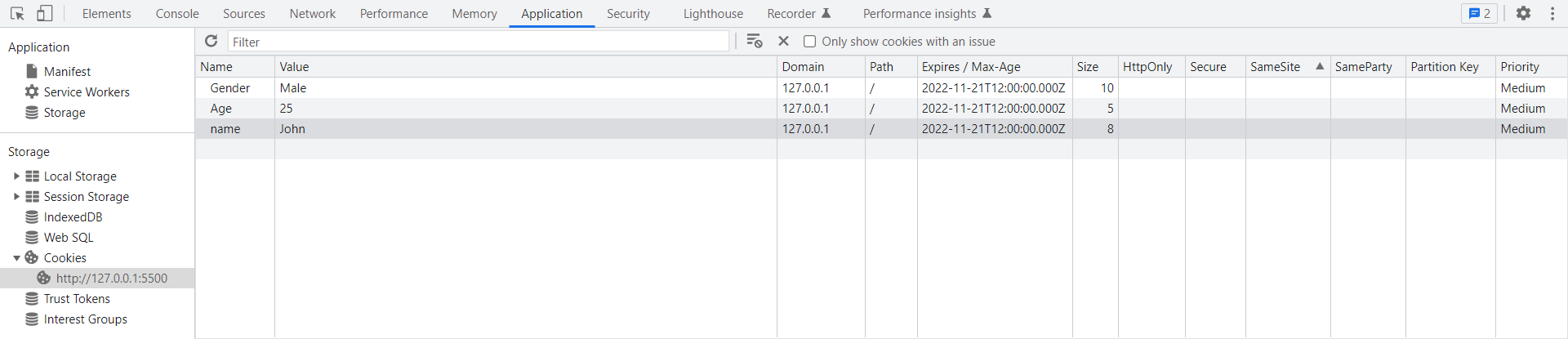
Task: Open the DevTools three-dot menu
Action: [x=1552, y=14]
